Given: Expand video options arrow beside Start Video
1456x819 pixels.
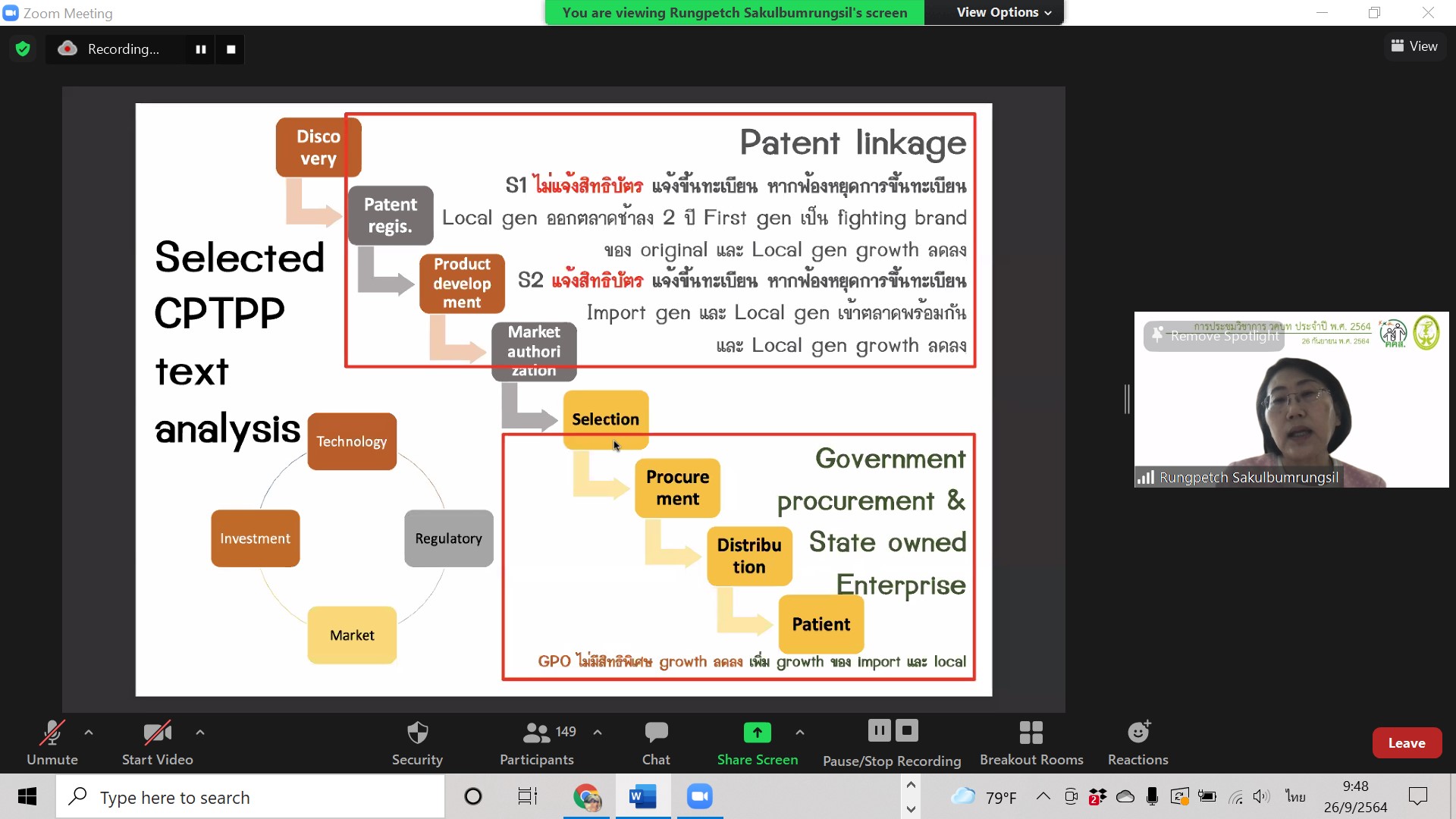Looking at the screenshot, I should click(x=200, y=733).
